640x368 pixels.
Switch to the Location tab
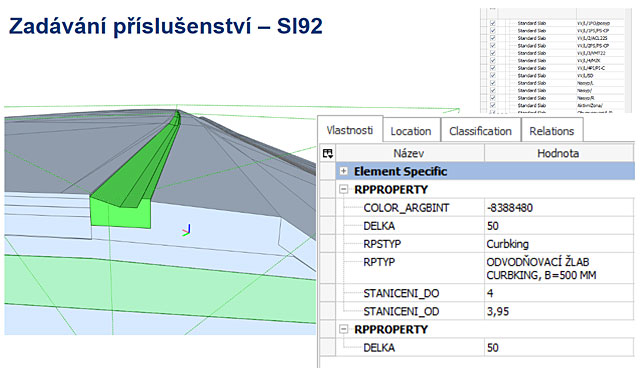tap(411, 131)
